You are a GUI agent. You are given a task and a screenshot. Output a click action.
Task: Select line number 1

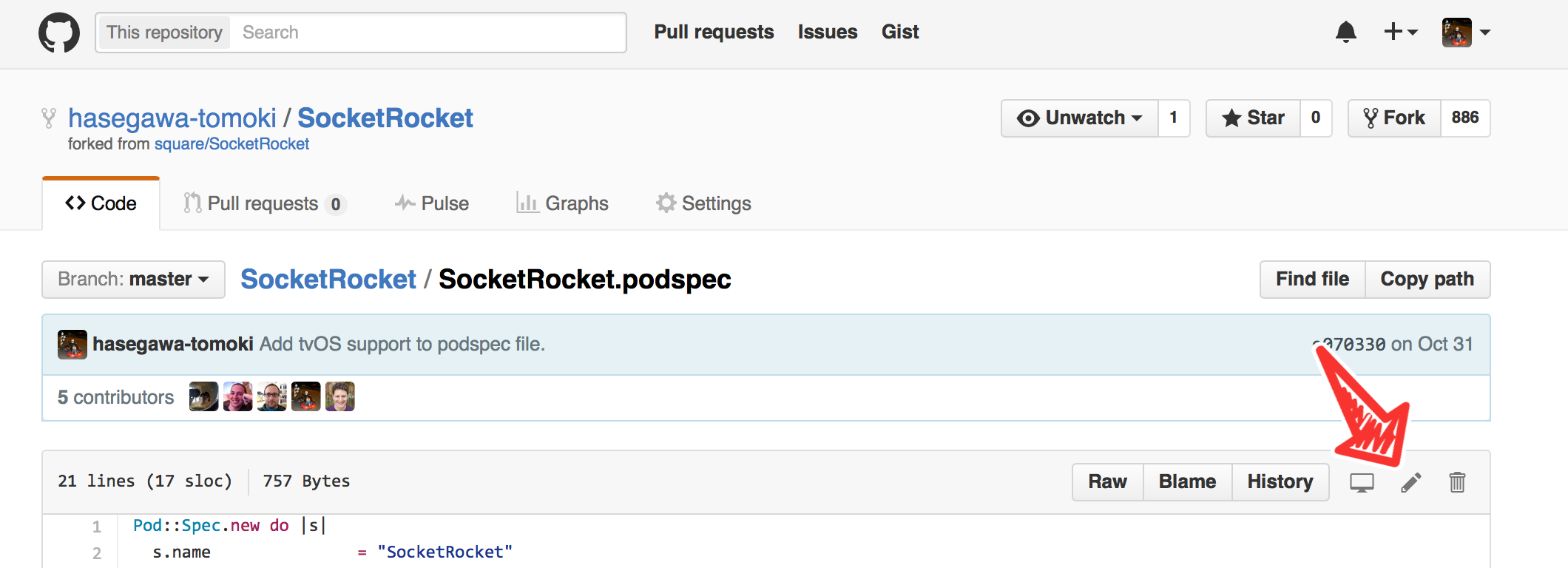tap(96, 527)
